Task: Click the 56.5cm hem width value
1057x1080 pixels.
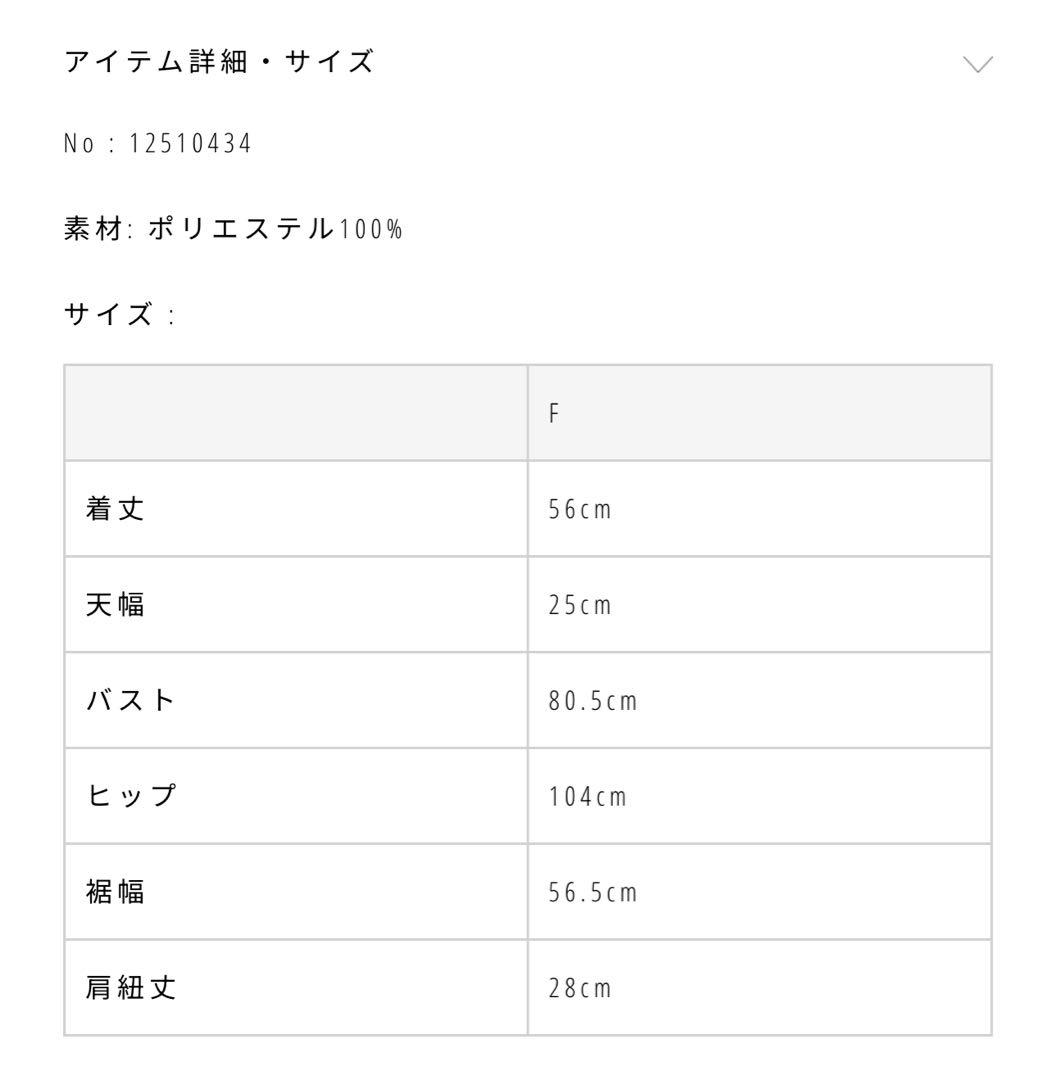Action: [593, 892]
